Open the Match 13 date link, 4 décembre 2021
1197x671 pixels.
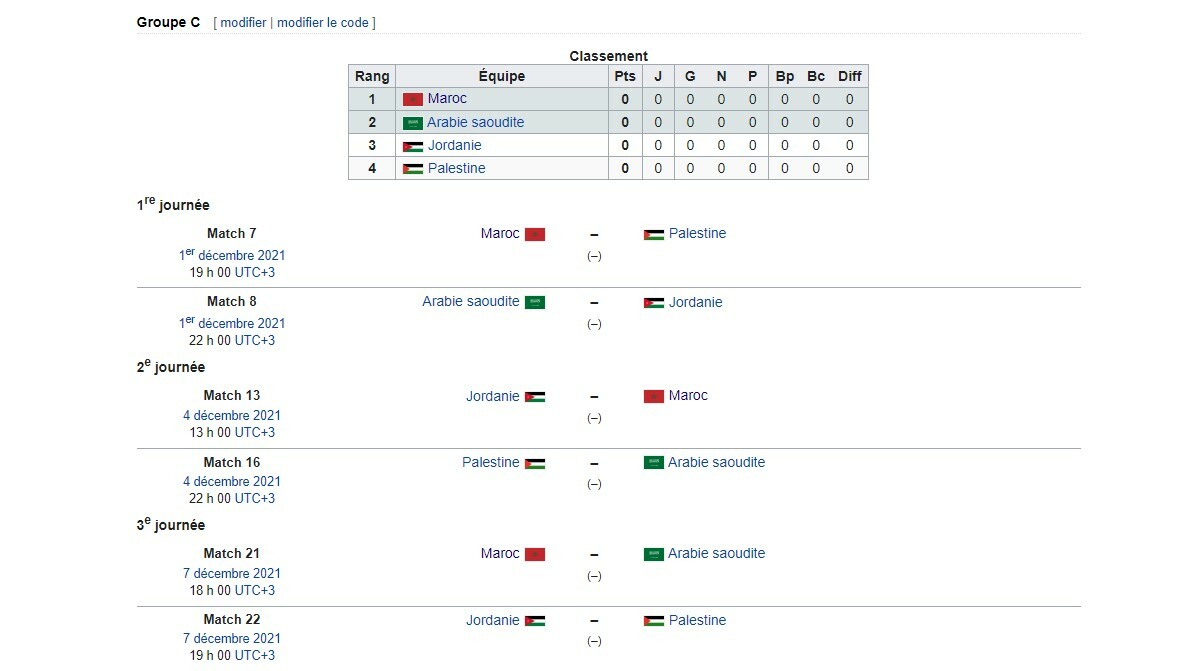click(232, 415)
